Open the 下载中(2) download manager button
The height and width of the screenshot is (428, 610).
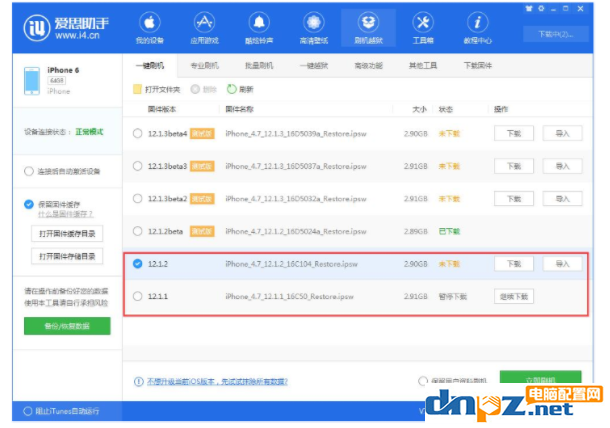pos(556,34)
